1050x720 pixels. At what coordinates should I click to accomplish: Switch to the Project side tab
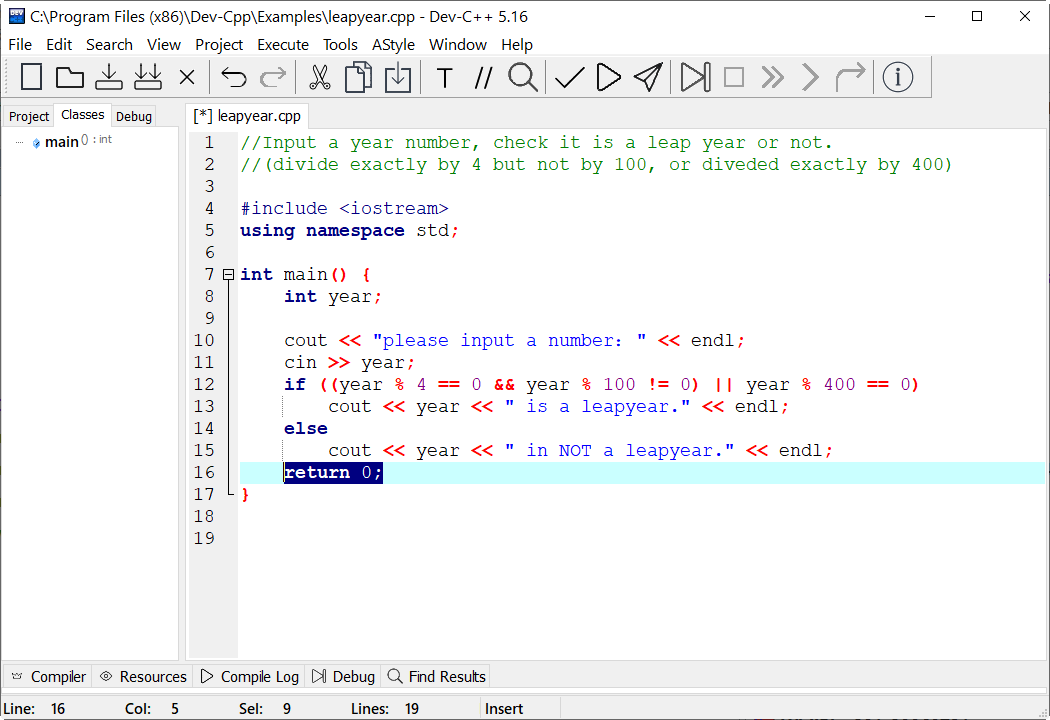point(29,116)
